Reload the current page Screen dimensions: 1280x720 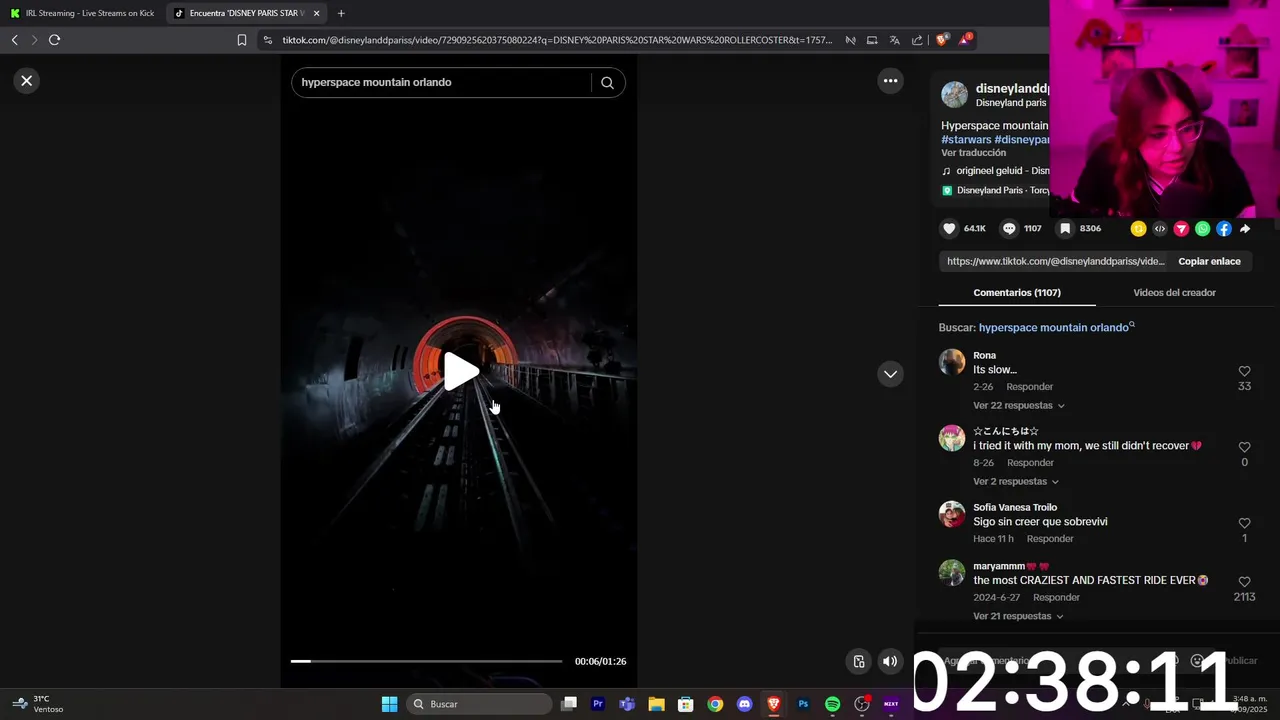click(x=54, y=40)
